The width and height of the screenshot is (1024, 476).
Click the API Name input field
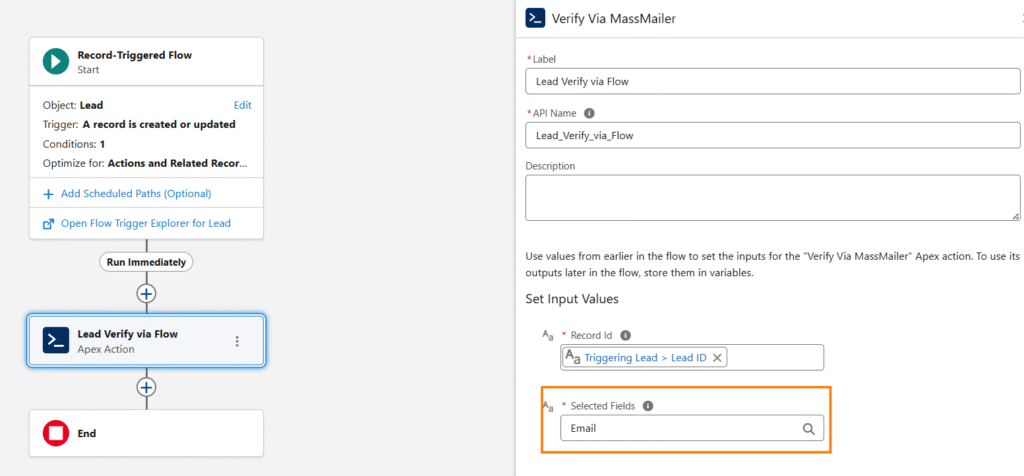772,134
